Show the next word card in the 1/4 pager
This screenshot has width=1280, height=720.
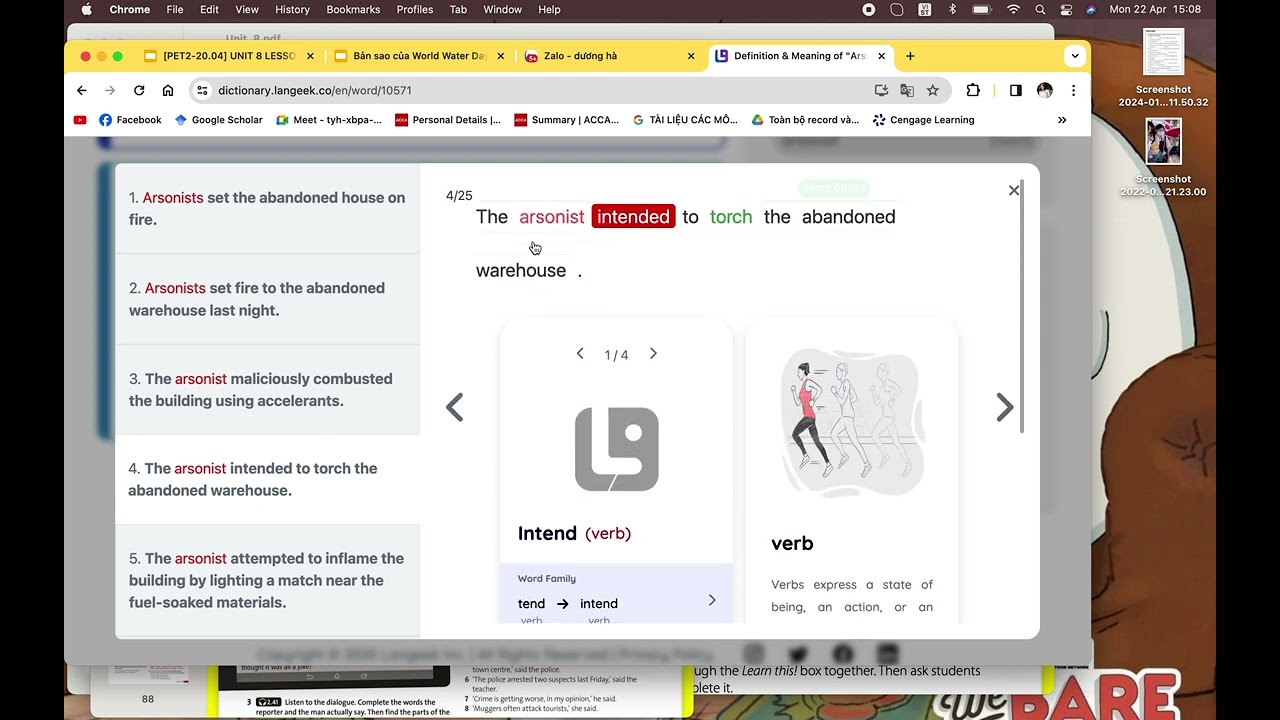pyautogui.click(x=653, y=354)
